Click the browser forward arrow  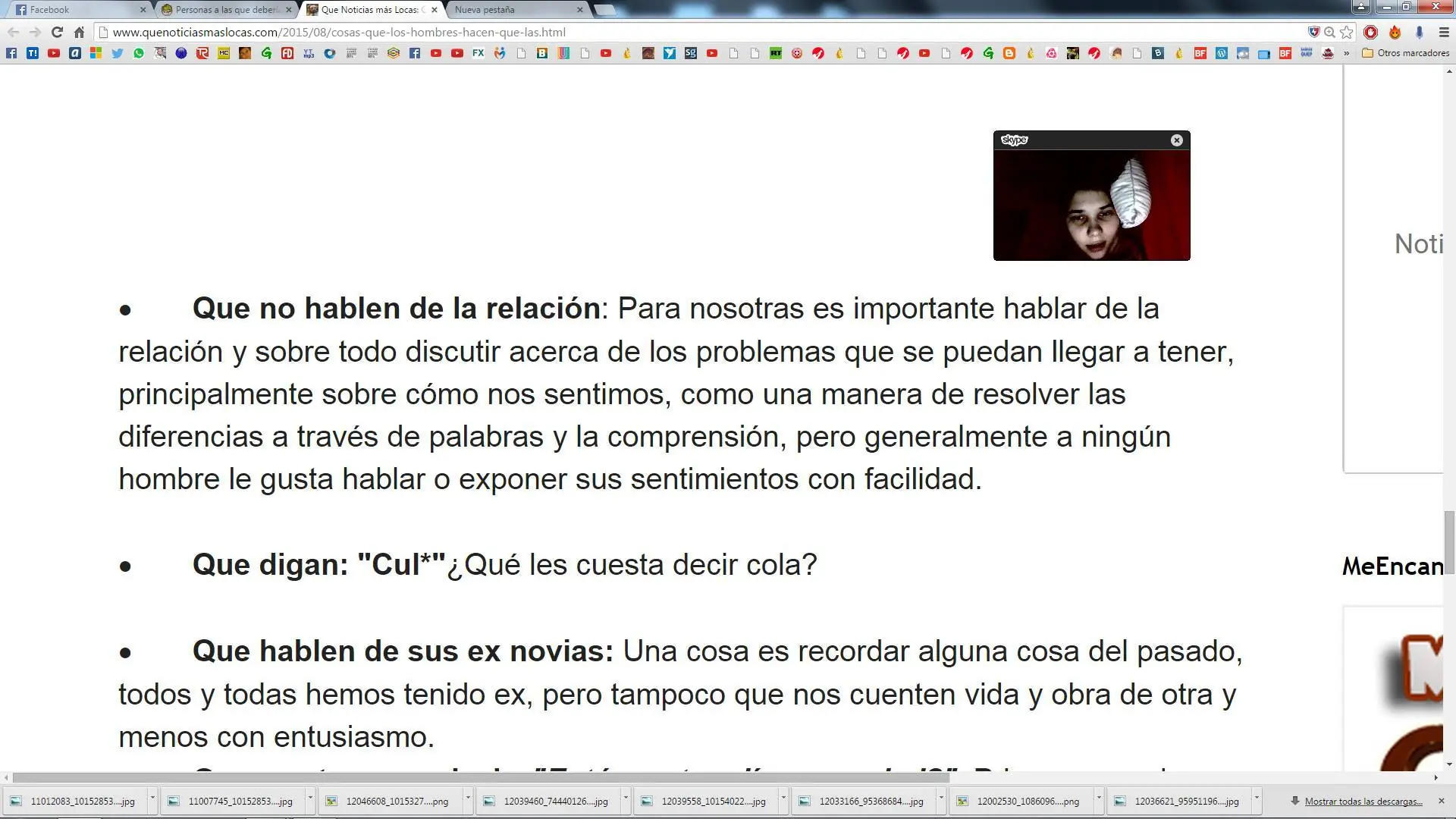pyautogui.click(x=35, y=33)
